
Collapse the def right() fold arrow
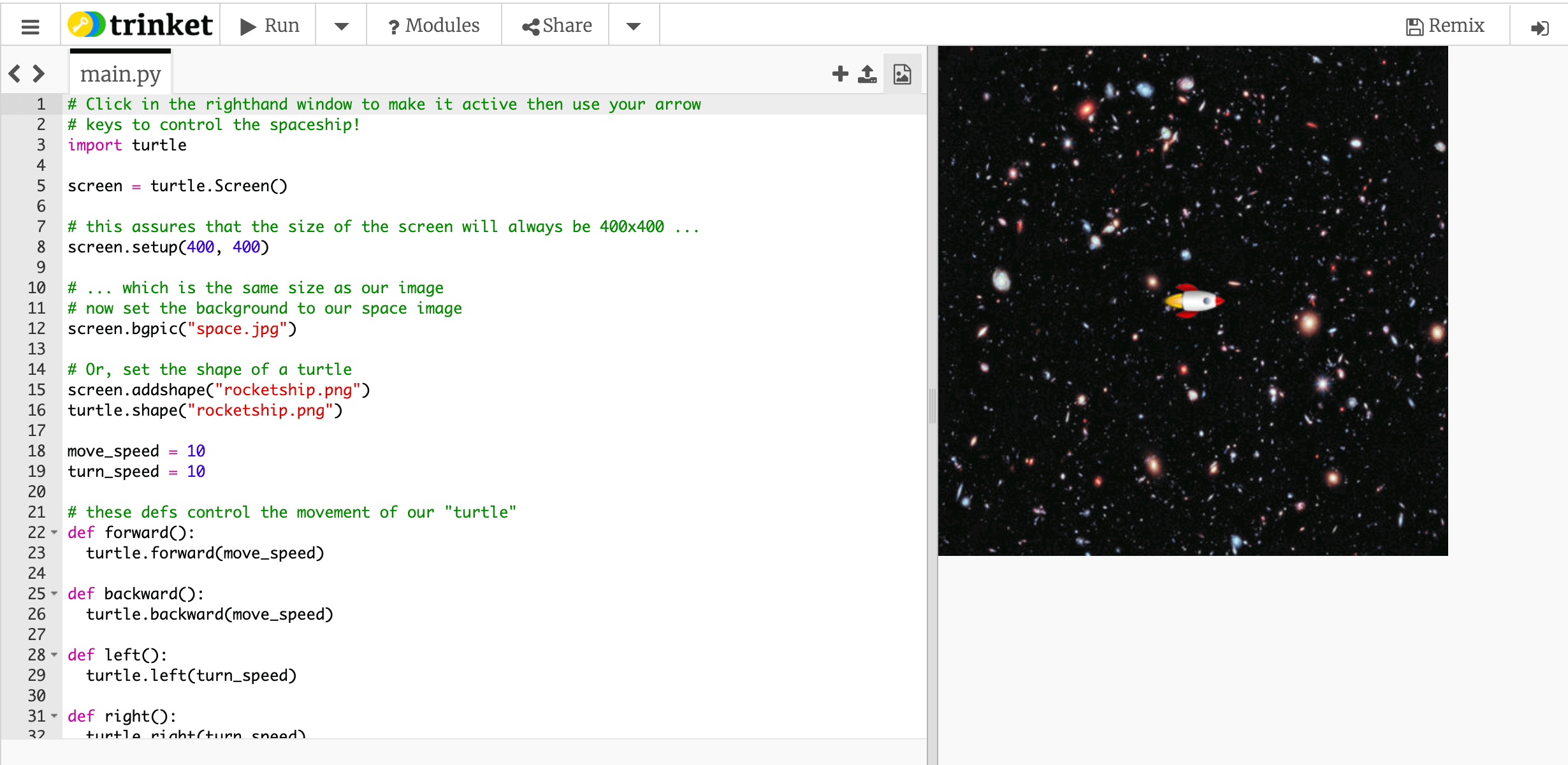pos(54,716)
